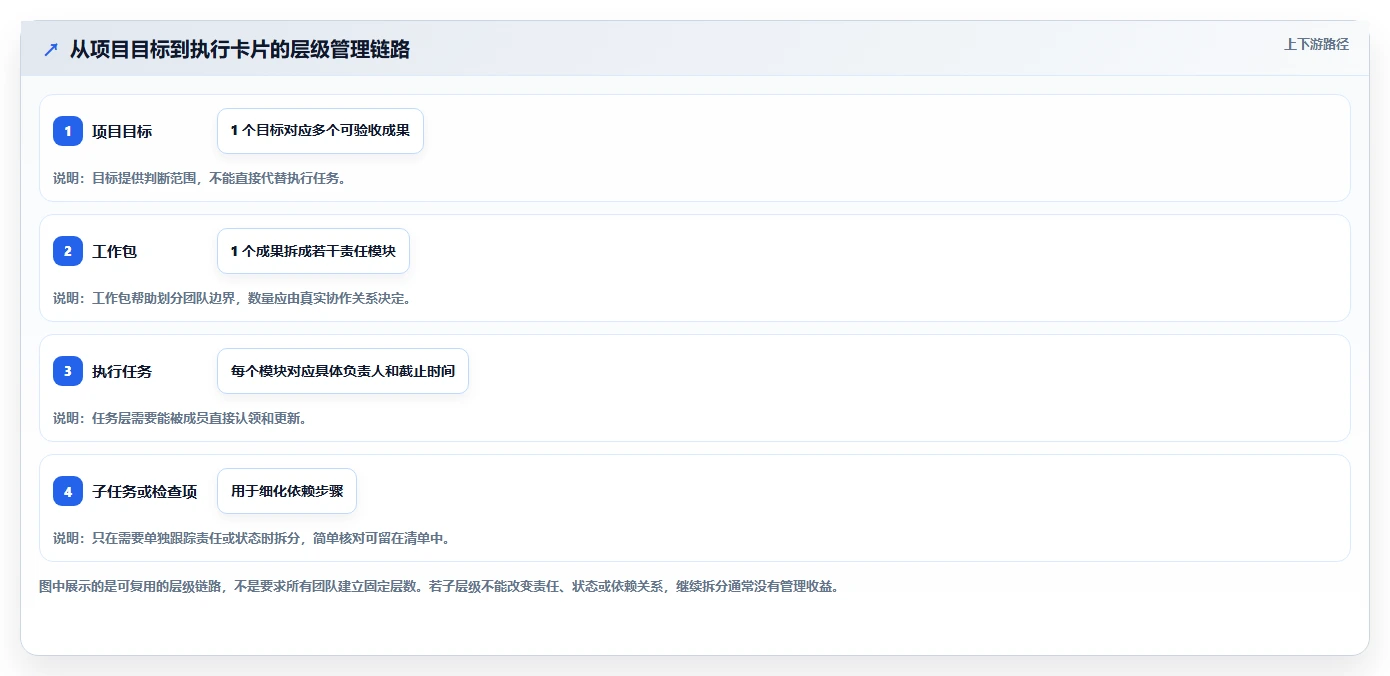
Task: Click the number 1 badge for 项目目标
Action: [x=68, y=131]
